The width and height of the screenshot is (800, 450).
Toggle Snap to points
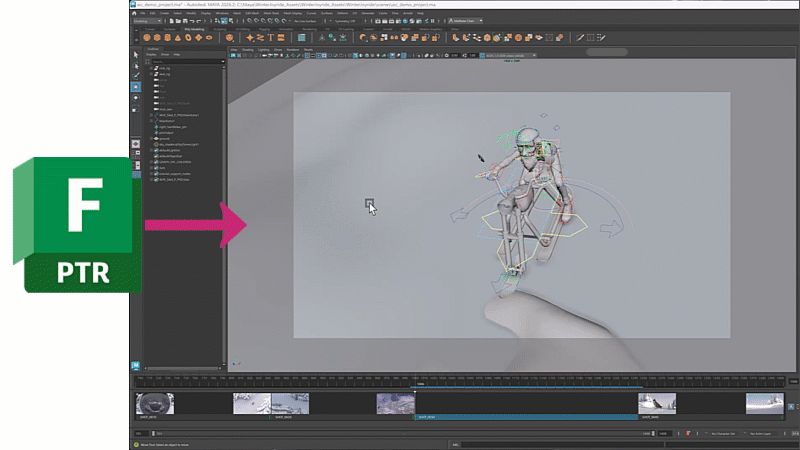tap(263, 21)
